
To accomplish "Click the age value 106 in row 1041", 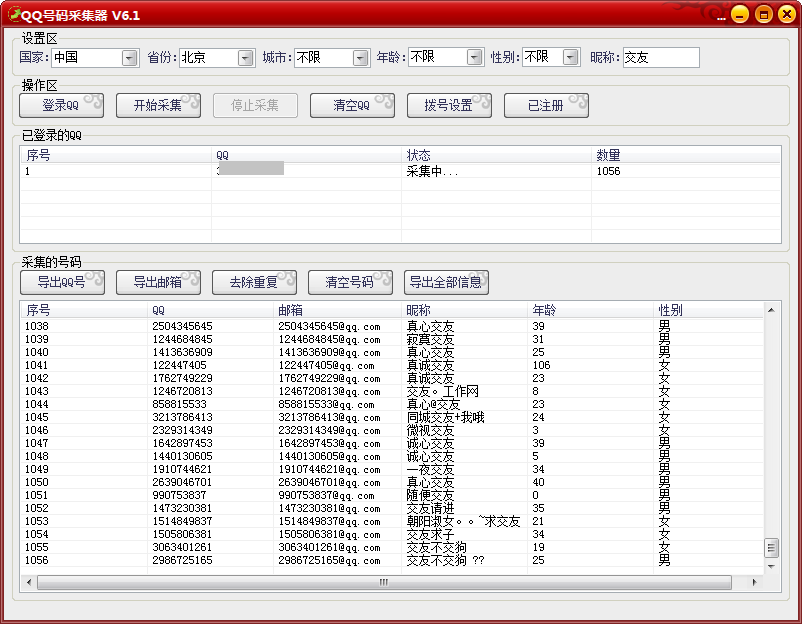I will (541, 365).
